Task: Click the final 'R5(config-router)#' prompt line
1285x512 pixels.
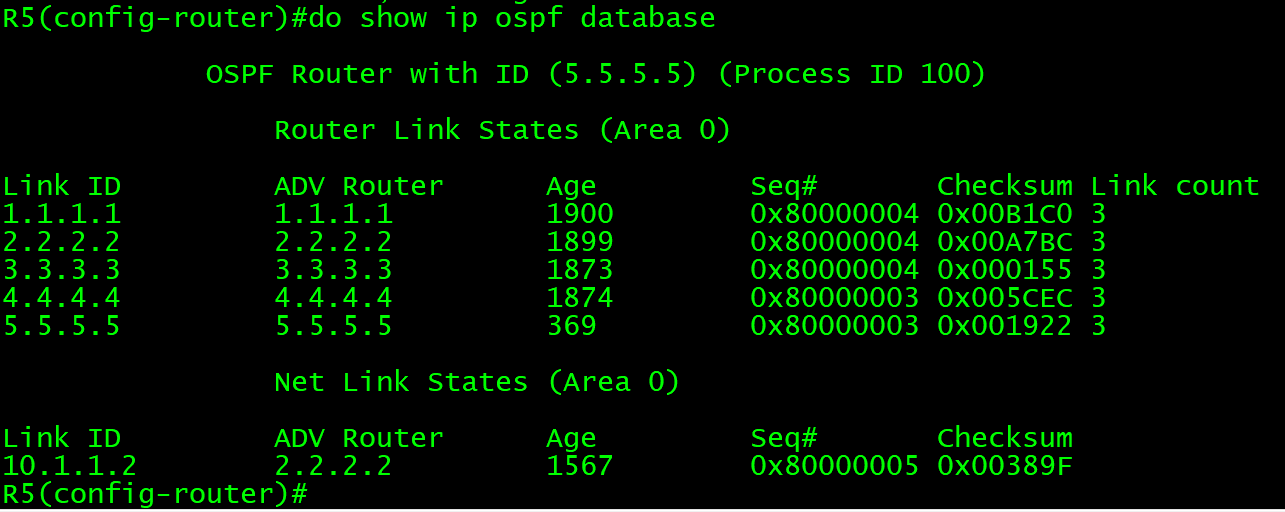Action: pos(155,494)
